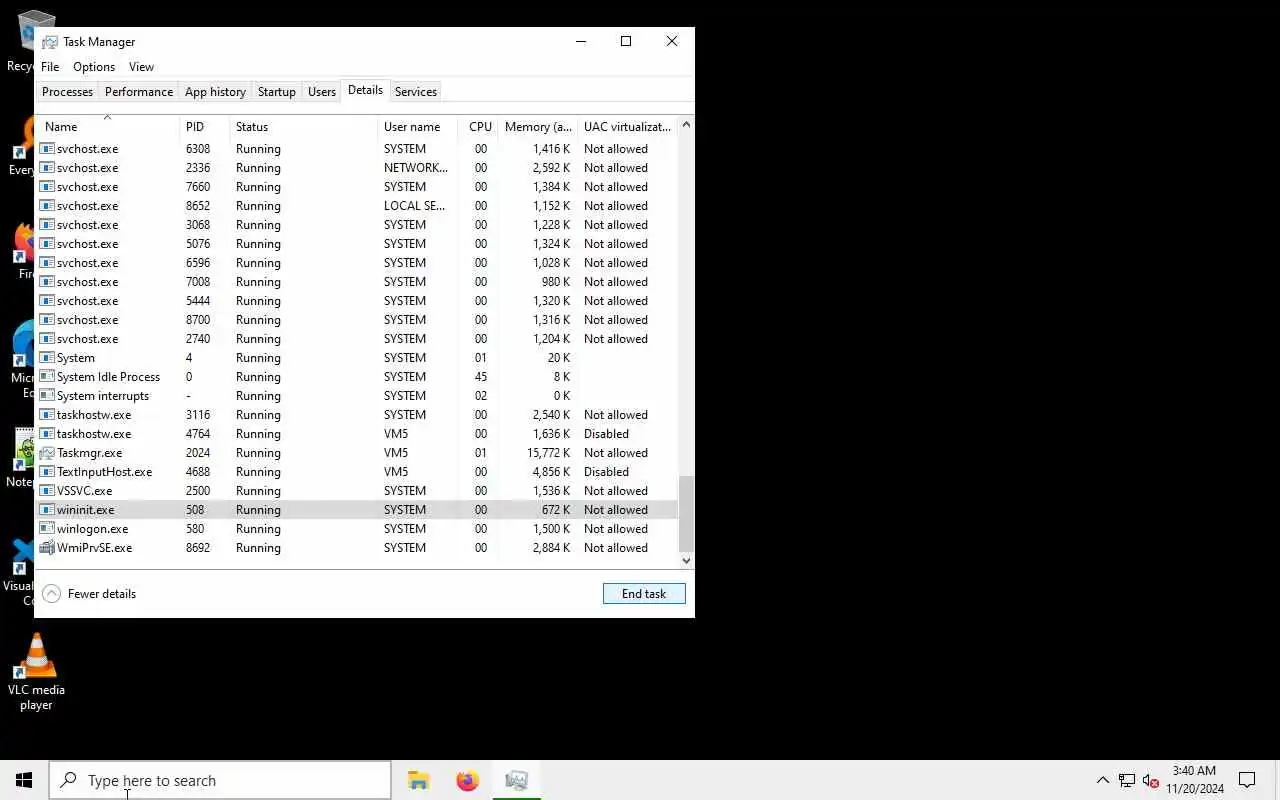
Task: Sort processes by Status column
Action: 304,127
